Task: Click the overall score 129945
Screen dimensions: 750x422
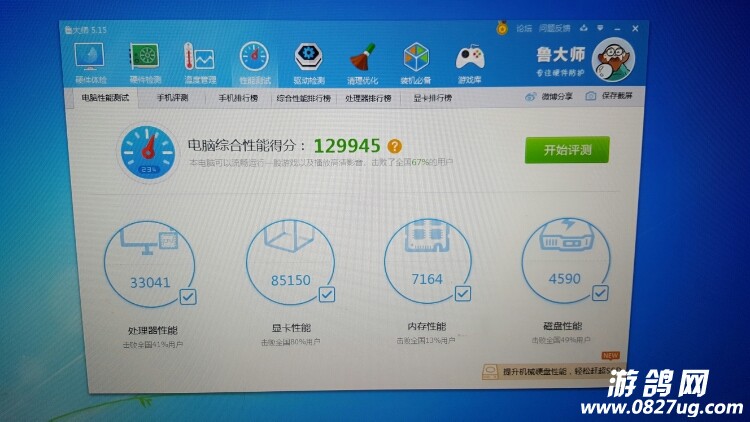Action: click(x=347, y=145)
